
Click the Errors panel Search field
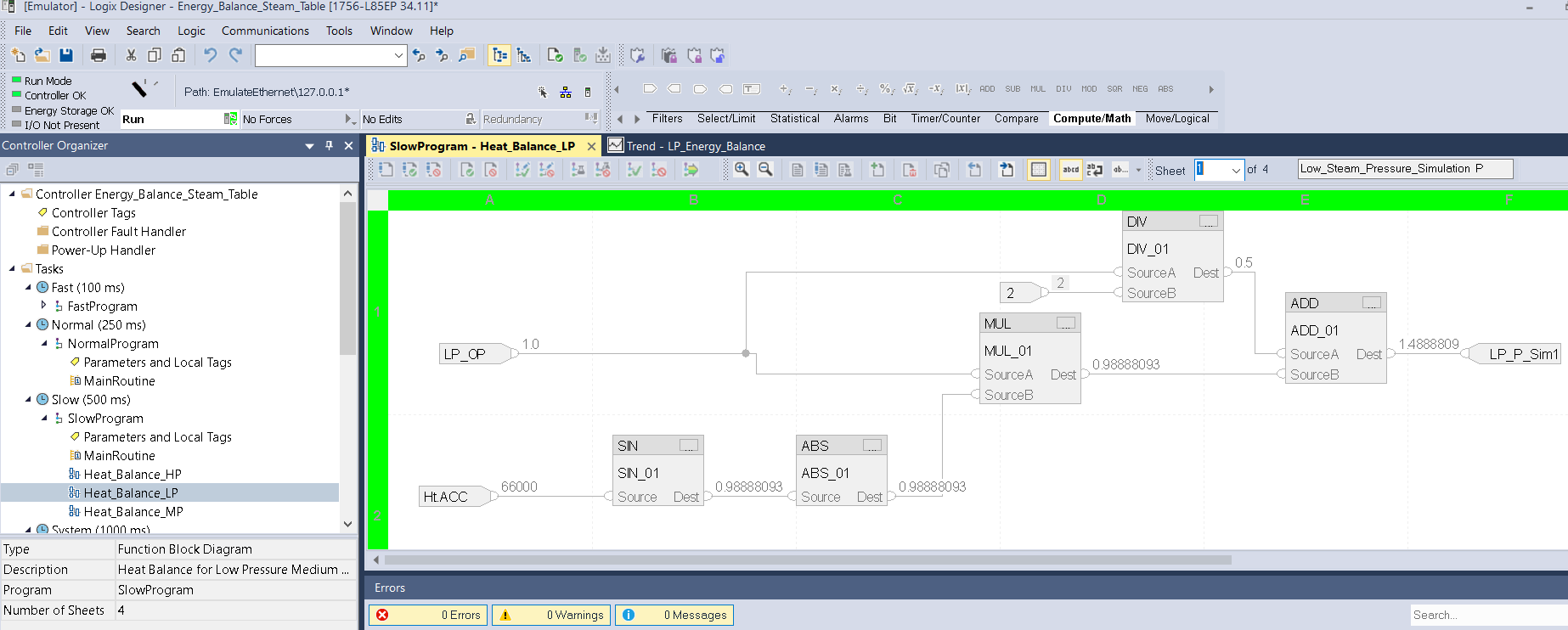tap(1488, 615)
